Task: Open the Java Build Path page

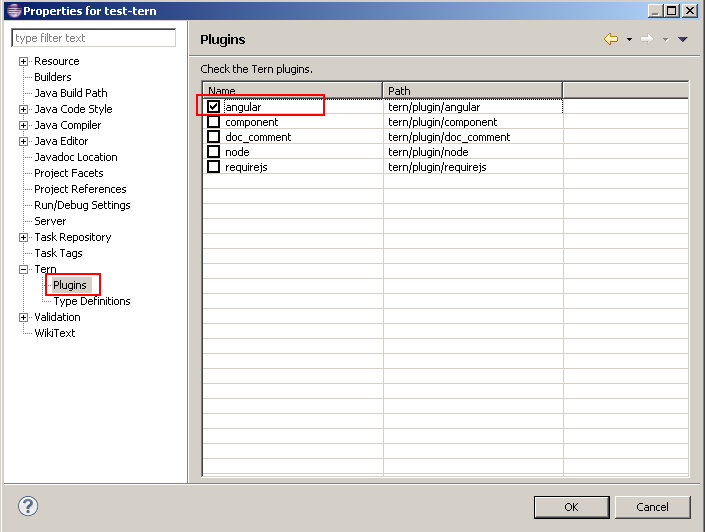Action: point(71,93)
